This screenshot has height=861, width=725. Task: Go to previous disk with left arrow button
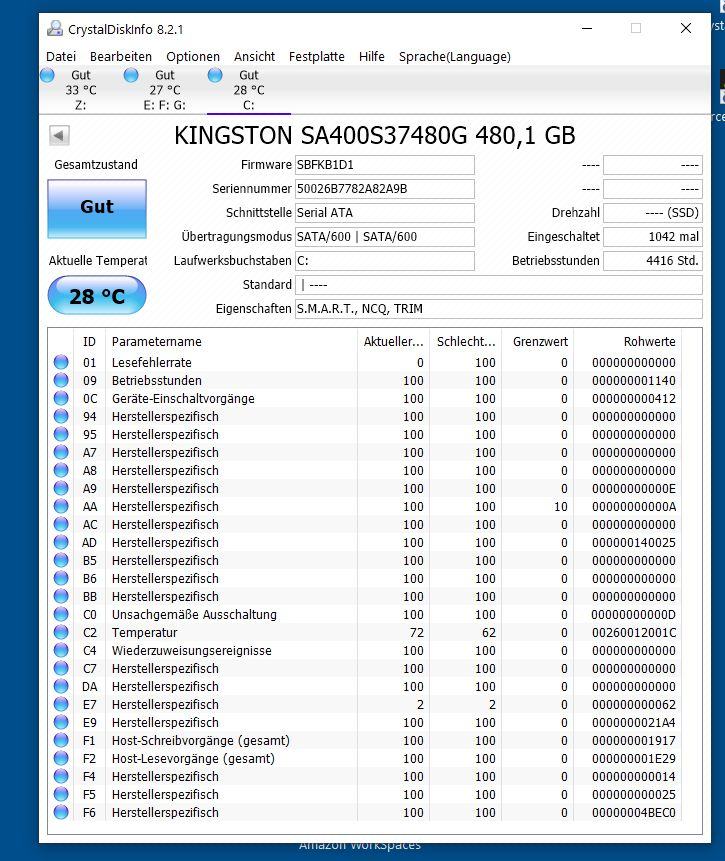[x=59, y=135]
